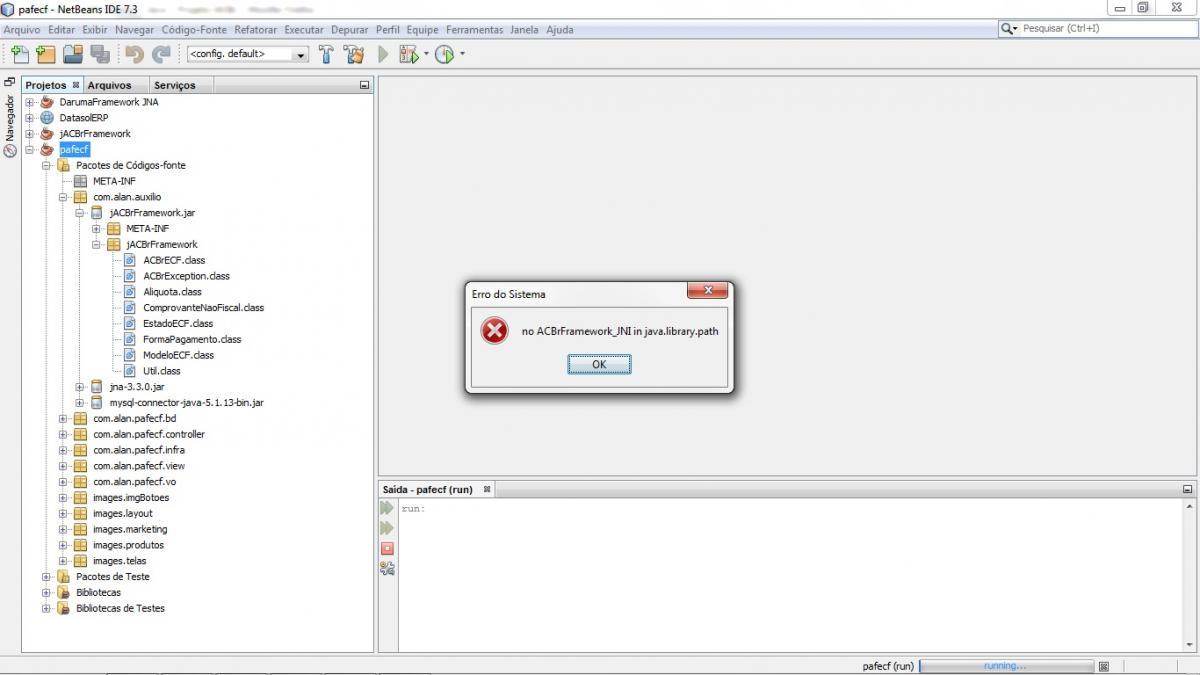
Task: Select Aliquota.class file
Action: (x=172, y=292)
